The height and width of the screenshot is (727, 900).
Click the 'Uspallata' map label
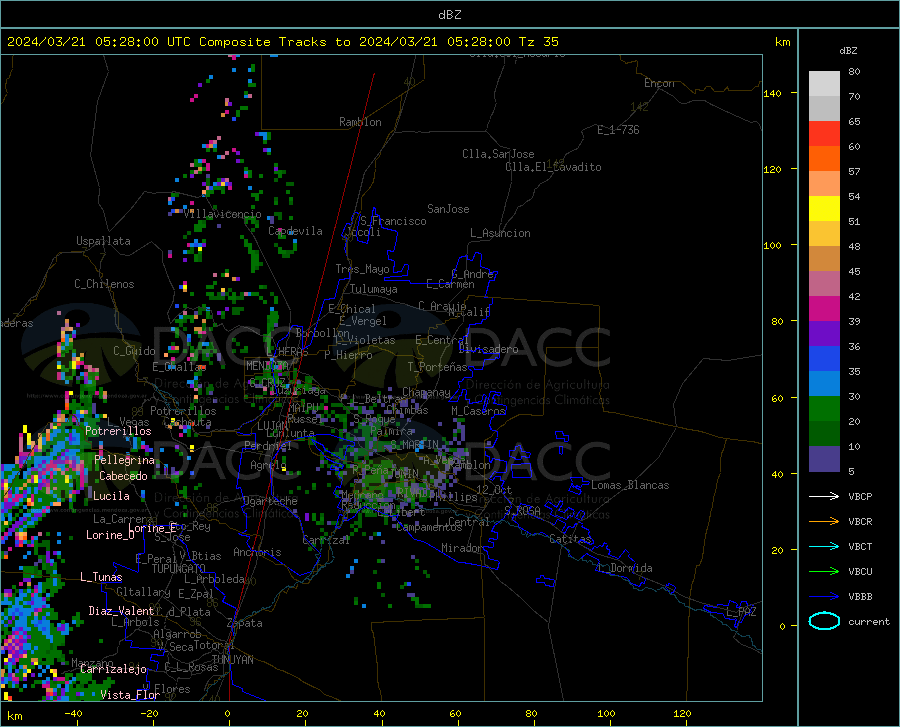coord(103,241)
